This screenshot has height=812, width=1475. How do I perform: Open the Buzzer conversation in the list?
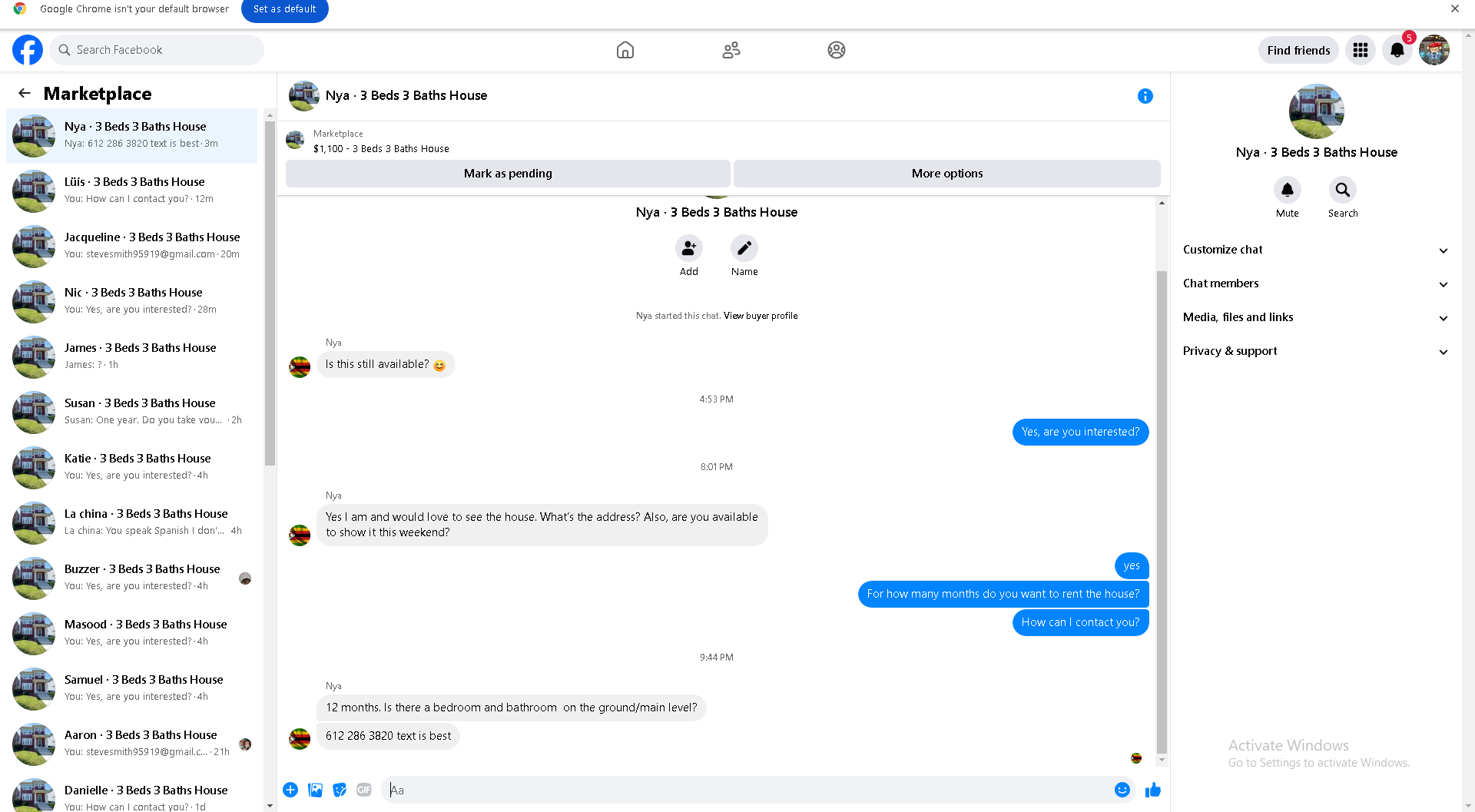tap(132, 578)
